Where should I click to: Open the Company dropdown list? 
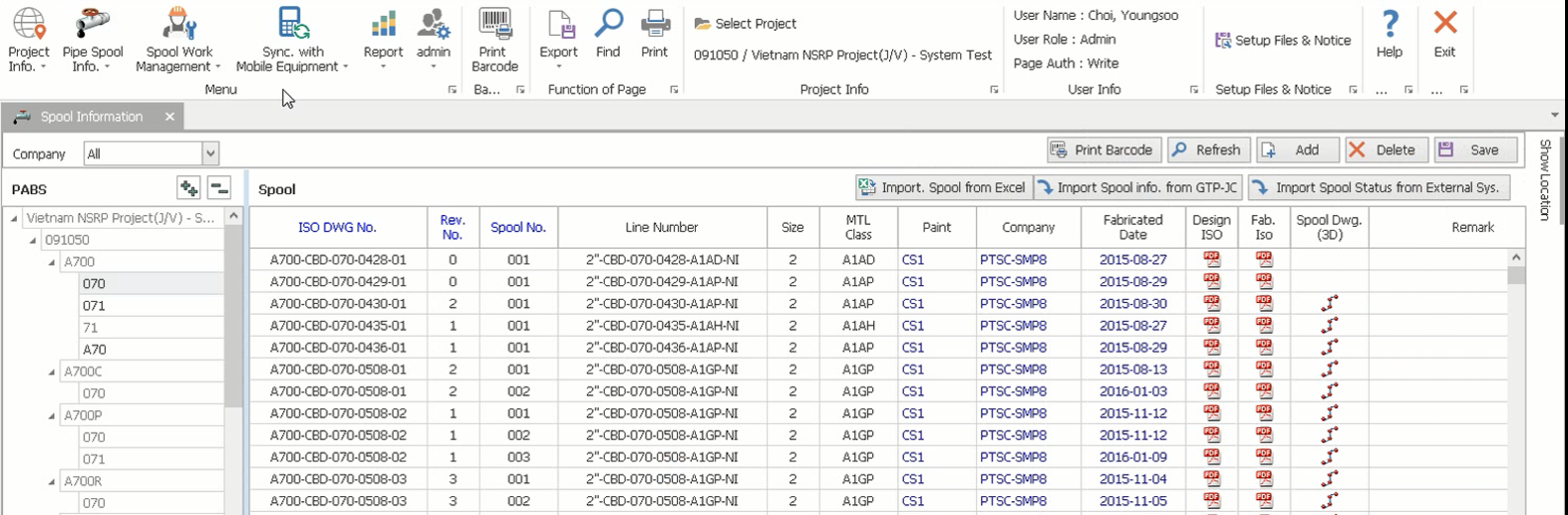210,154
